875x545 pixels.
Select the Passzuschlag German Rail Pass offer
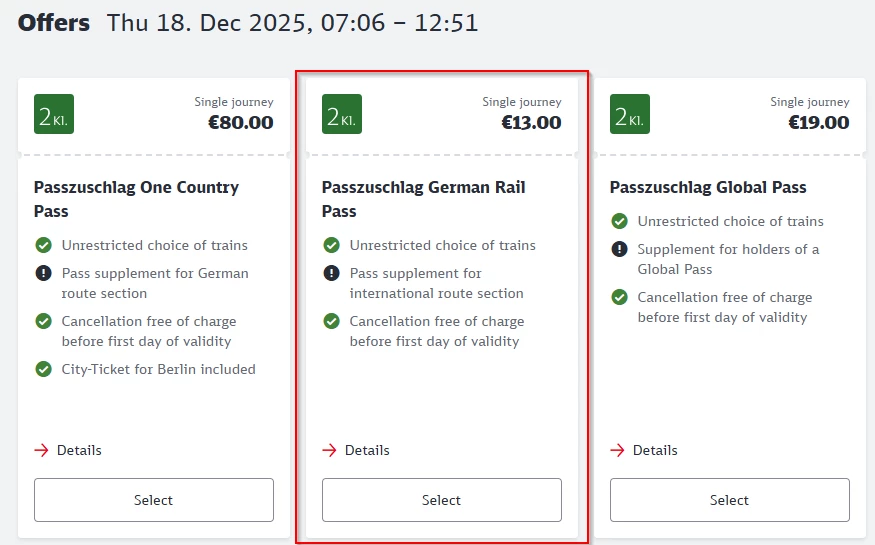441,500
